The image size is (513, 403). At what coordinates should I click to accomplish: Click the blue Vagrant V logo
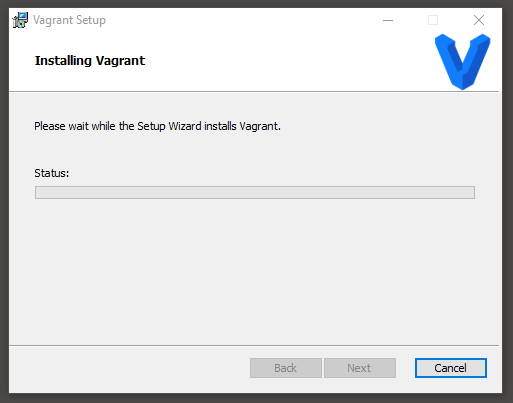(462, 61)
